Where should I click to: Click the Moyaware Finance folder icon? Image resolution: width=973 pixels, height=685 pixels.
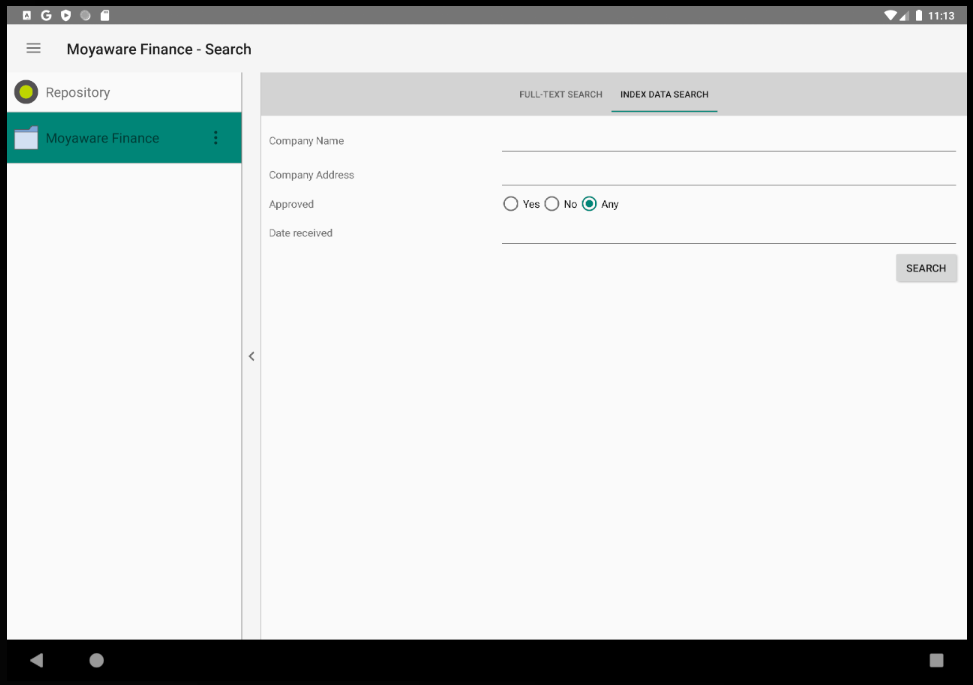point(26,137)
